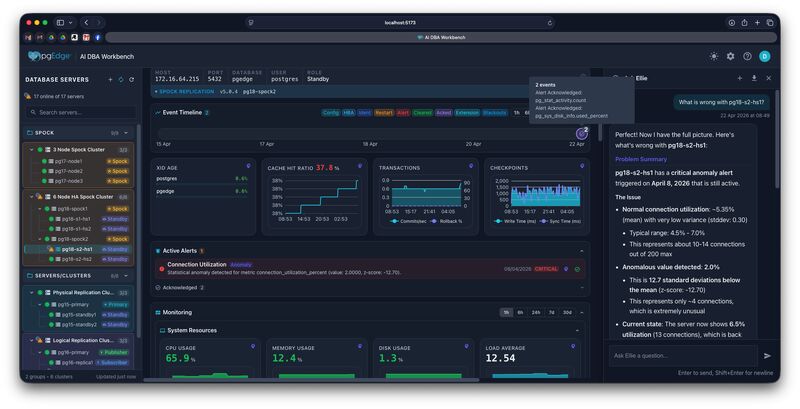
Task: Add a new database server with plus icon
Action: tap(110, 80)
